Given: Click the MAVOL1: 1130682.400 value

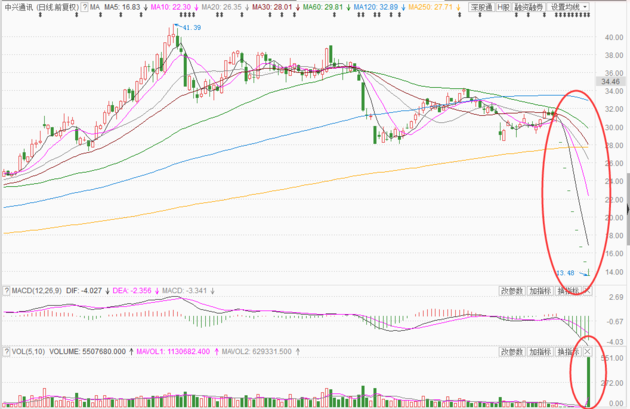Looking at the screenshot, I should [x=173, y=352].
